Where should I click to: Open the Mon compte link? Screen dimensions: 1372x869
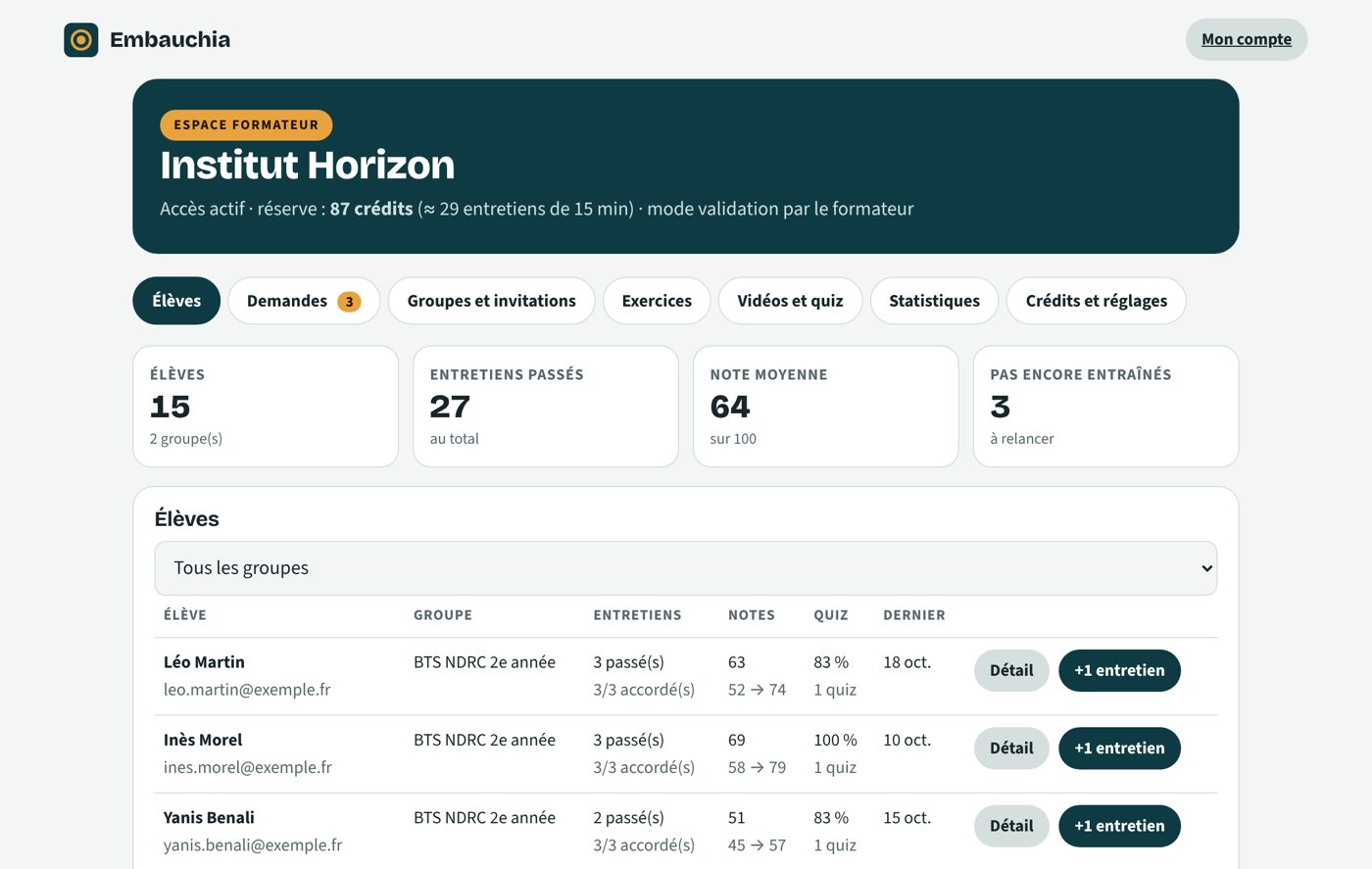coord(1247,39)
